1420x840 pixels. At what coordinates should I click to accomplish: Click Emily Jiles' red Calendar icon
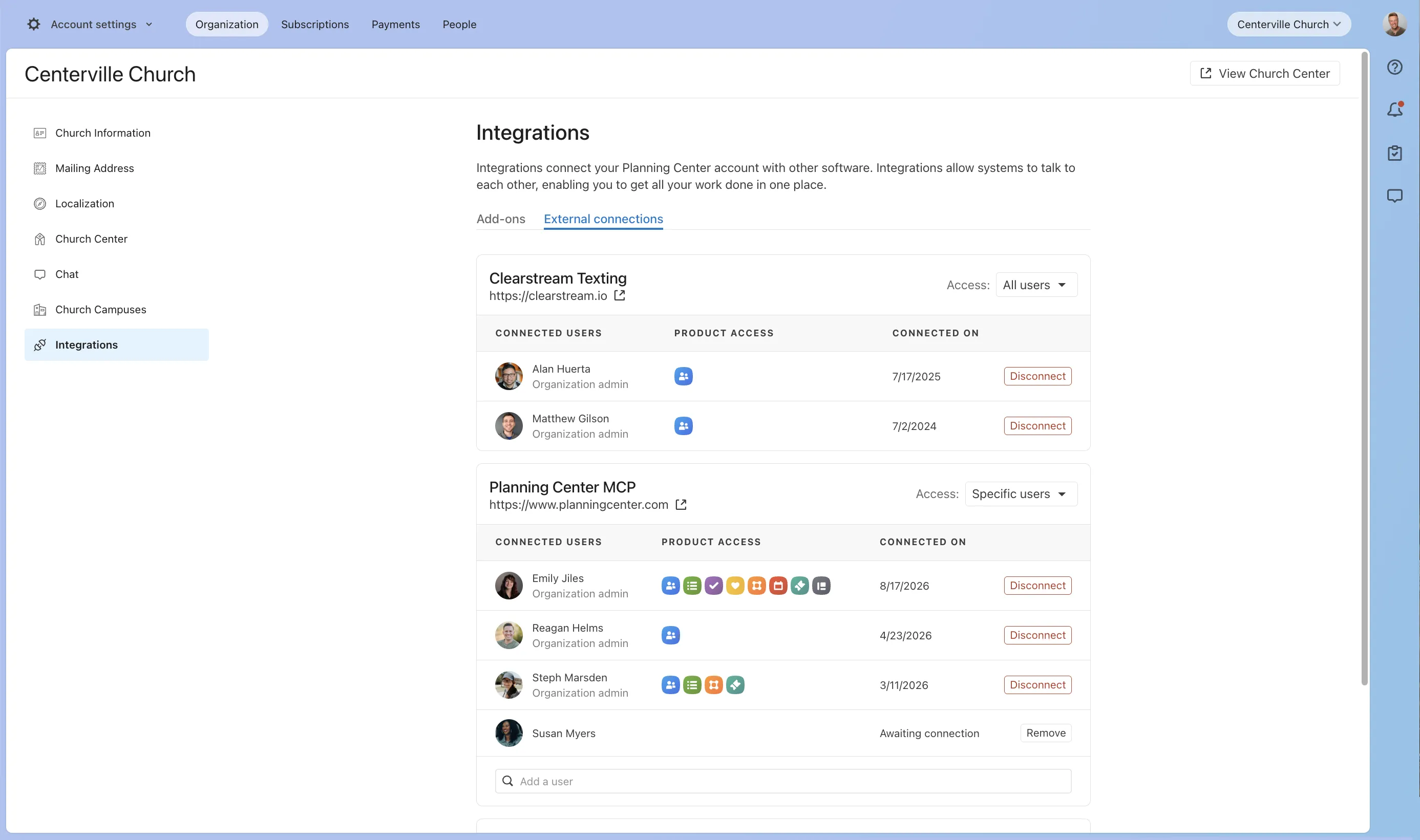pyautogui.click(x=778, y=586)
